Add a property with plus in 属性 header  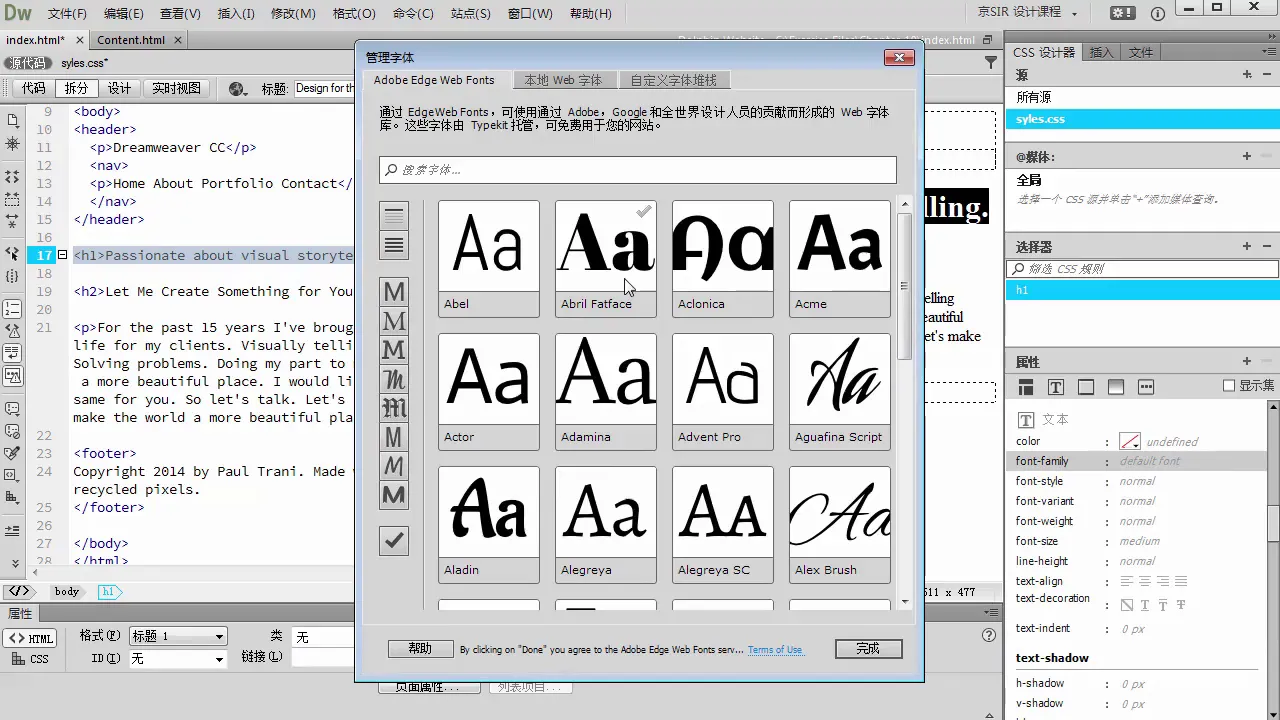click(1247, 361)
